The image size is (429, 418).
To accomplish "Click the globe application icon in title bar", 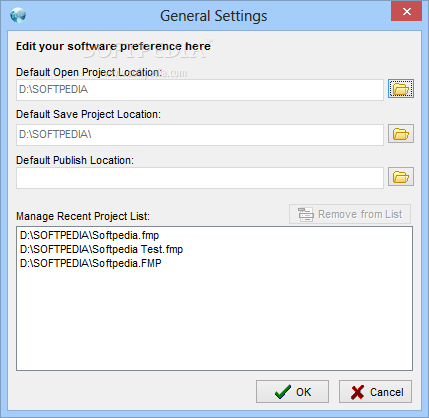I will click(18, 15).
